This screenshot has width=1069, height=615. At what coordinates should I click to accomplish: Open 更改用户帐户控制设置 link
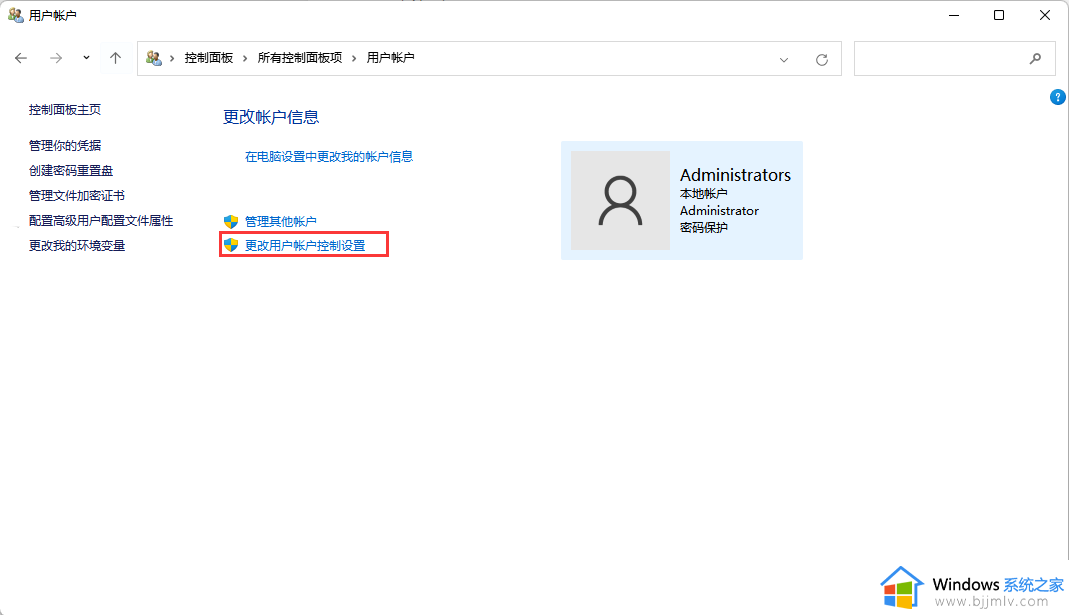tap(305, 245)
